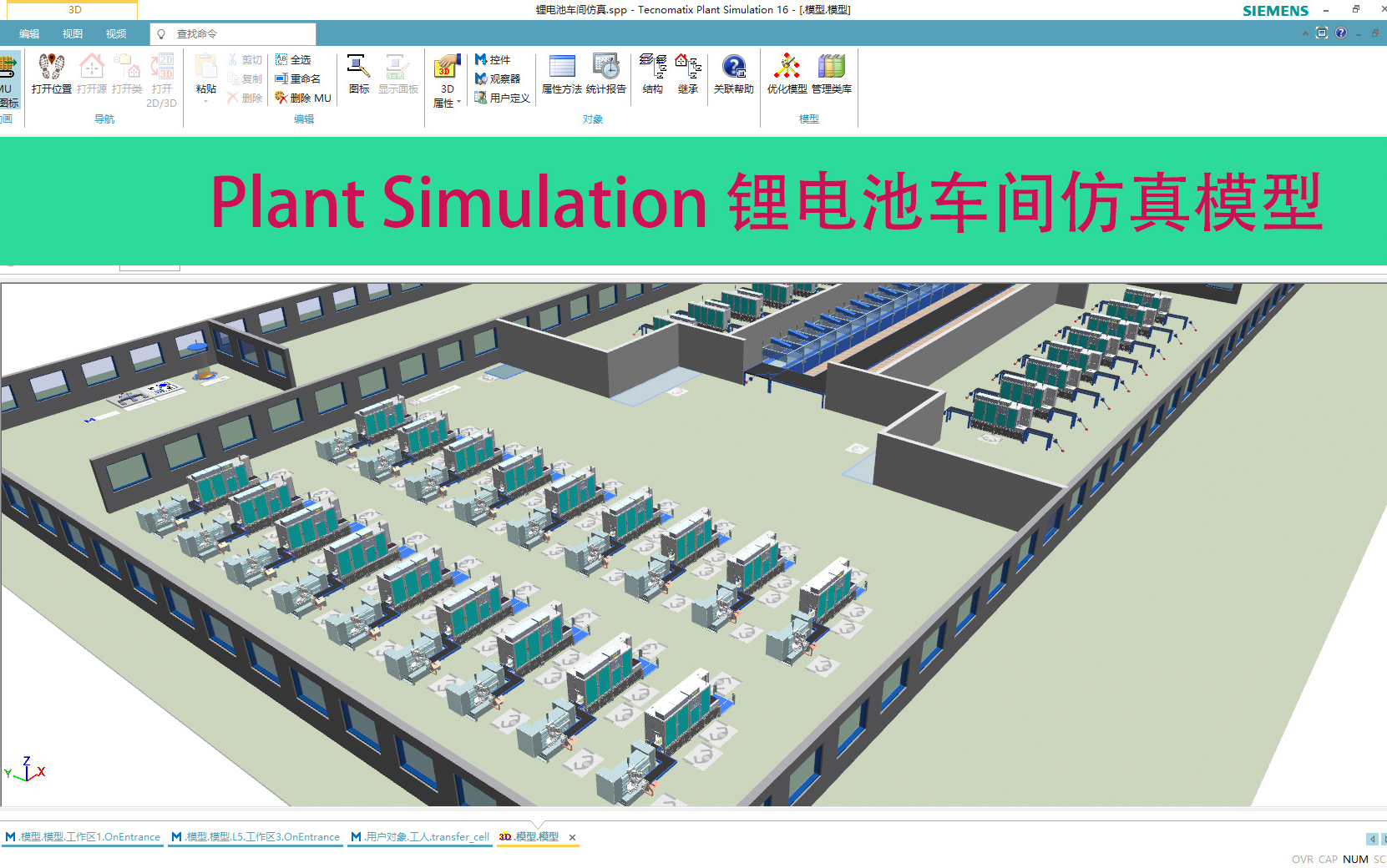This screenshot has width=1387, height=868.
Task: Click the 粘贴 clipboard icon
Action: click(x=206, y=66)
